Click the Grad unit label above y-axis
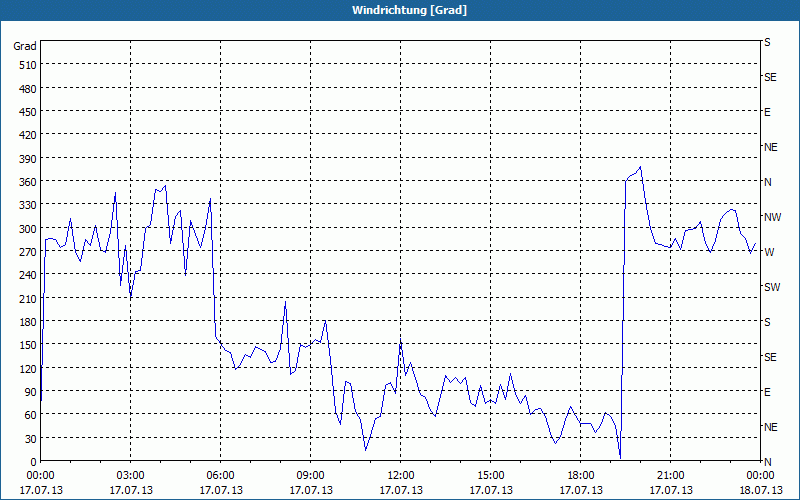This screenshot has height=500, width=800. 24,46
